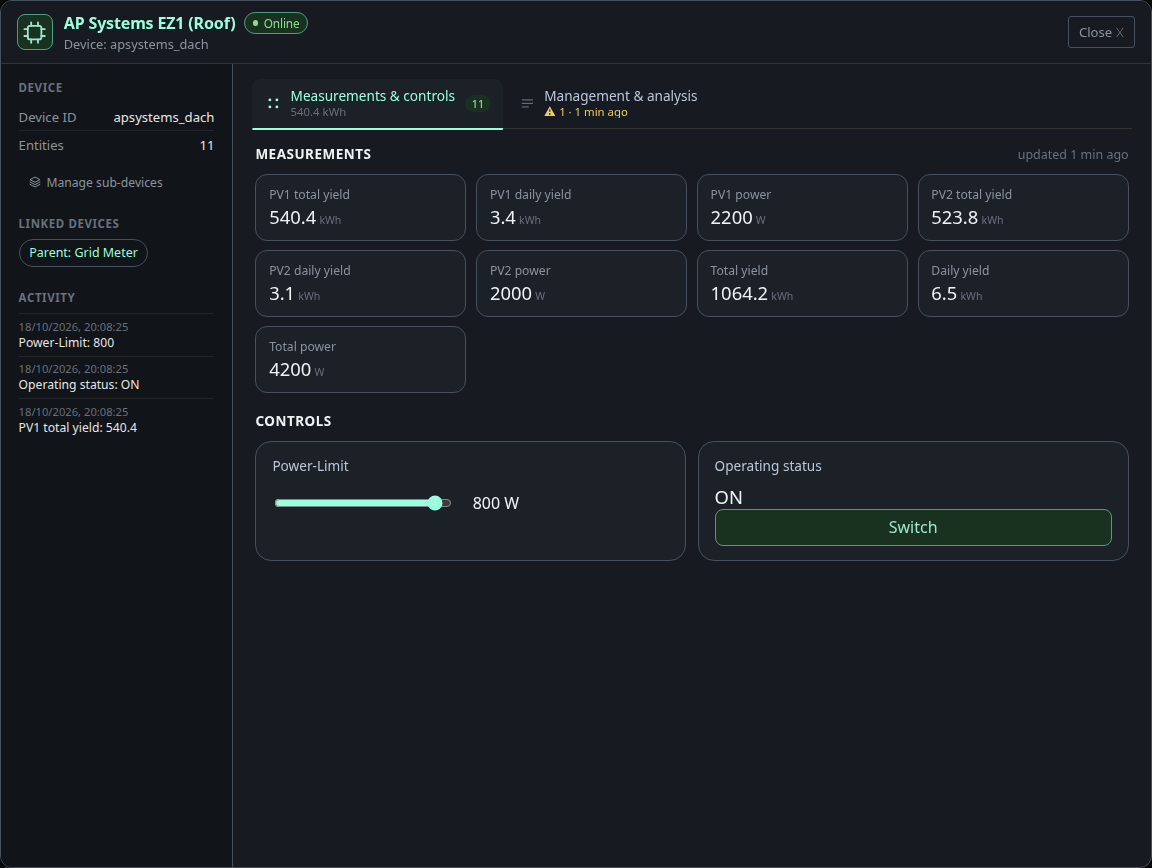Select the PV2 daily yield card
Viewport: 1152px width, 868px height.
click(360, 284)
